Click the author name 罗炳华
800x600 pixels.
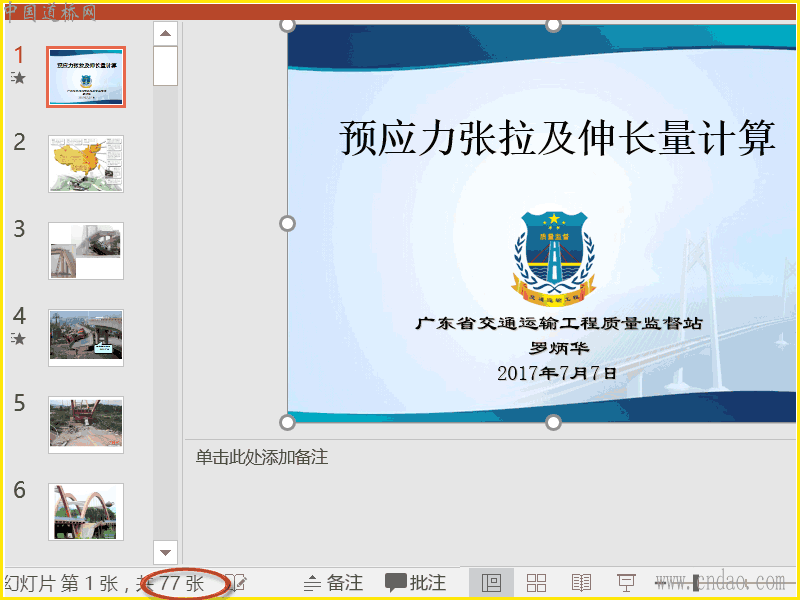coord(559,348)
